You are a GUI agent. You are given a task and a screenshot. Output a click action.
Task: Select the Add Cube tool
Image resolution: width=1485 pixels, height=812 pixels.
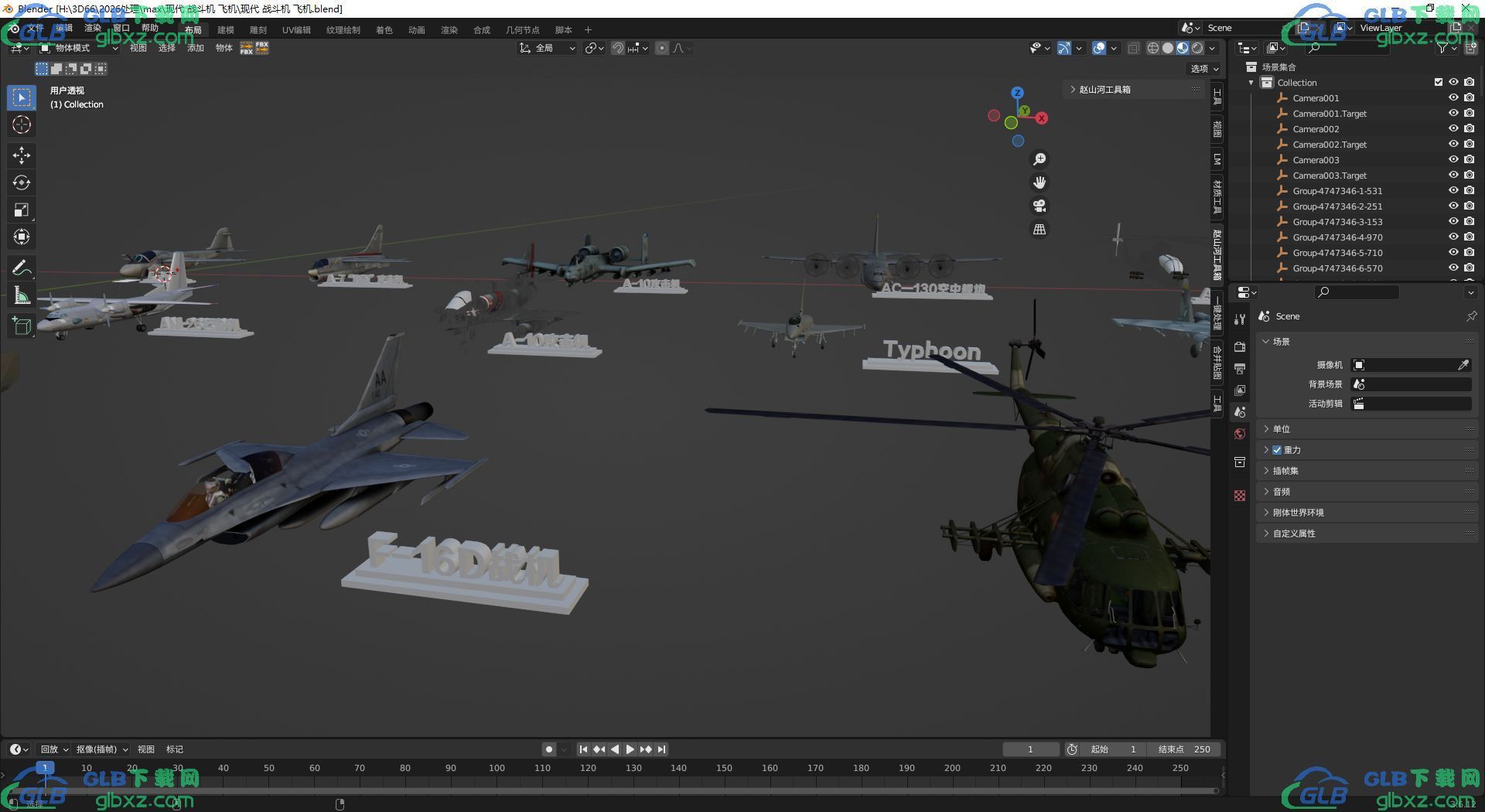(x=22, y=326)
